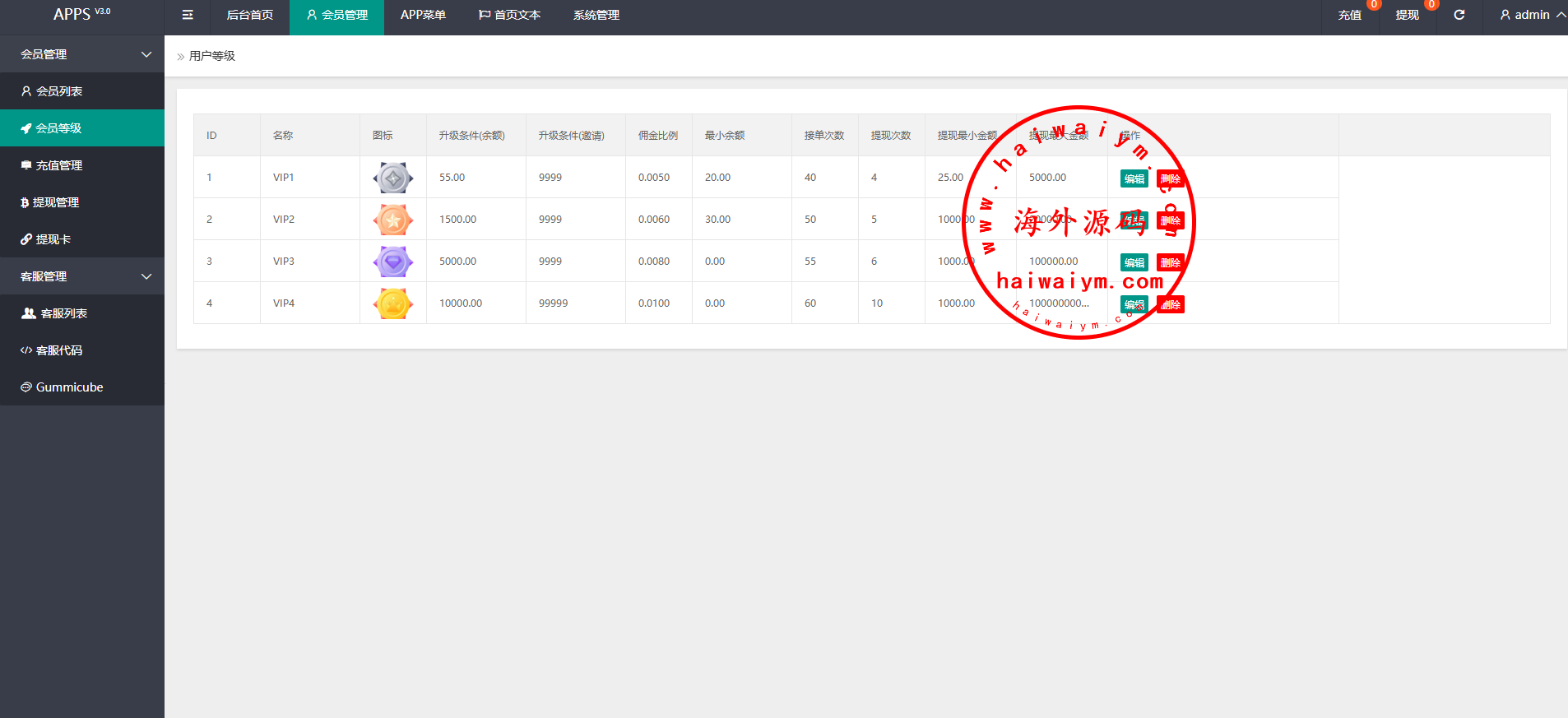
Task: Click 编辑 button for VIP1 row
Action: 1134,178
